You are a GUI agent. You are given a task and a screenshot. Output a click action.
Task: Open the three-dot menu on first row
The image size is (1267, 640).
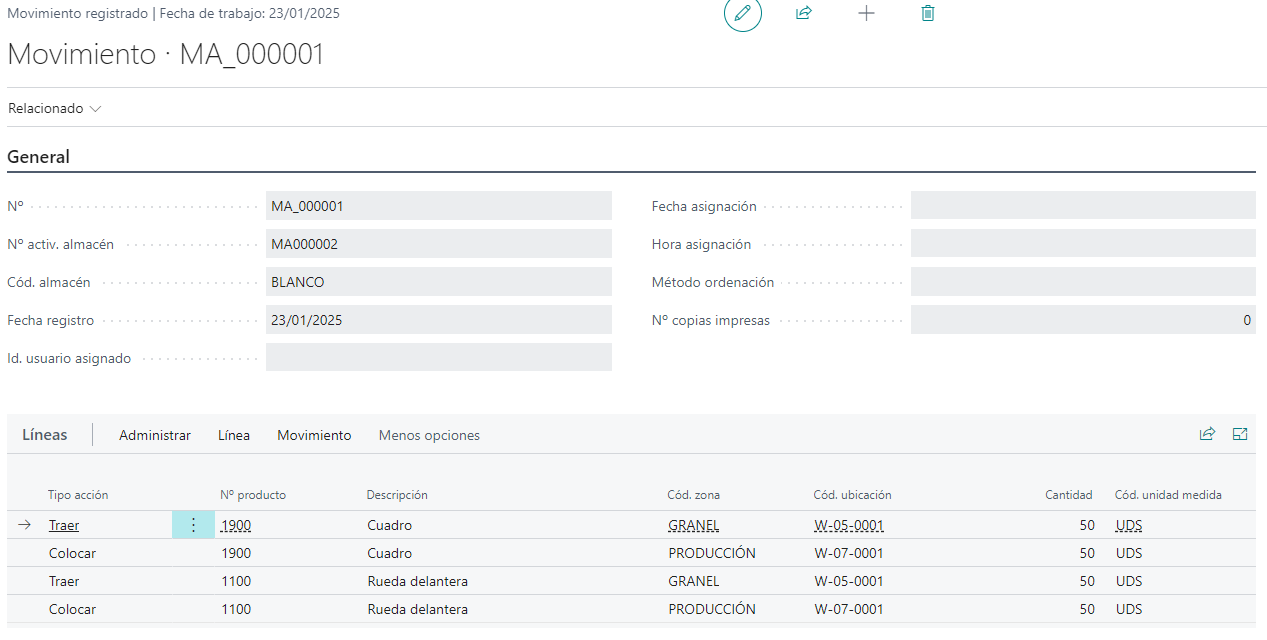coord(193,525)
